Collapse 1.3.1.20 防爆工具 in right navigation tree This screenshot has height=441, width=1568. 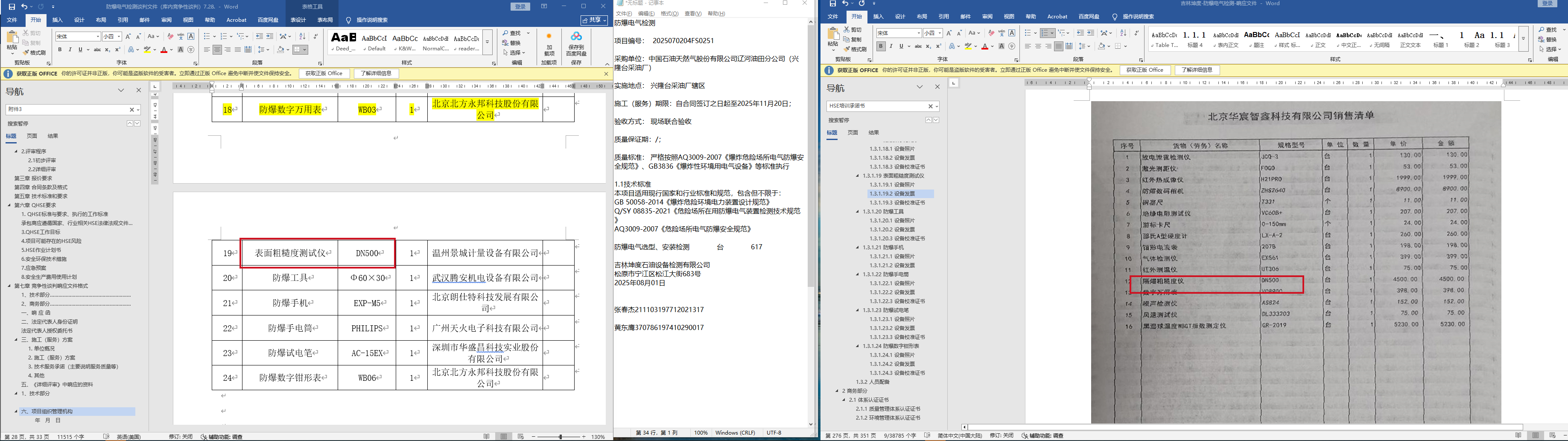pyautogui.click(x=858, y=211)
